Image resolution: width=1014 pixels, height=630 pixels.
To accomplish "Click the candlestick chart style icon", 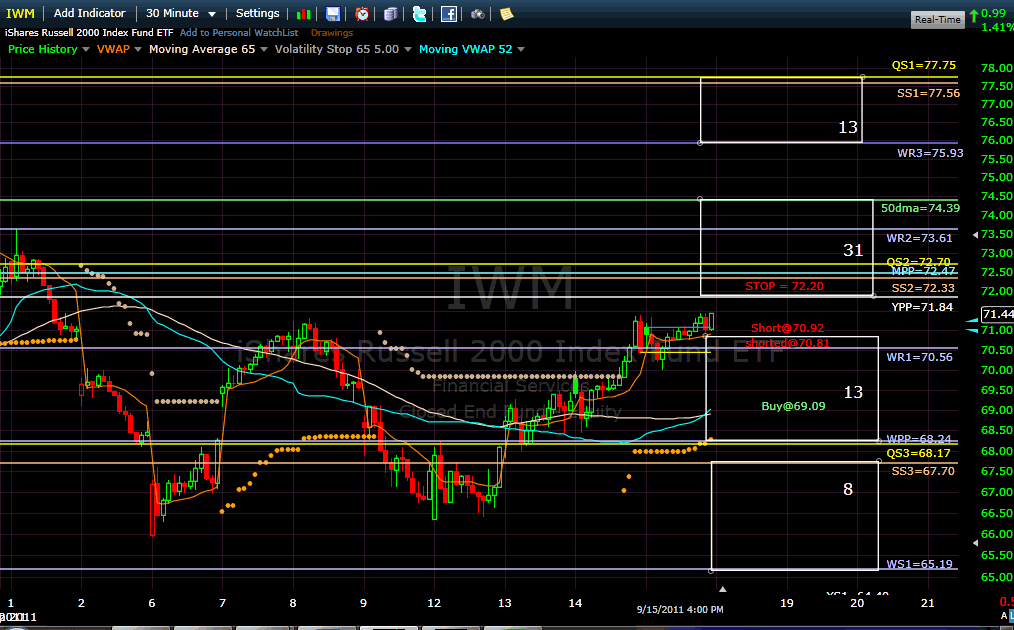I will (x=305, y=14).
